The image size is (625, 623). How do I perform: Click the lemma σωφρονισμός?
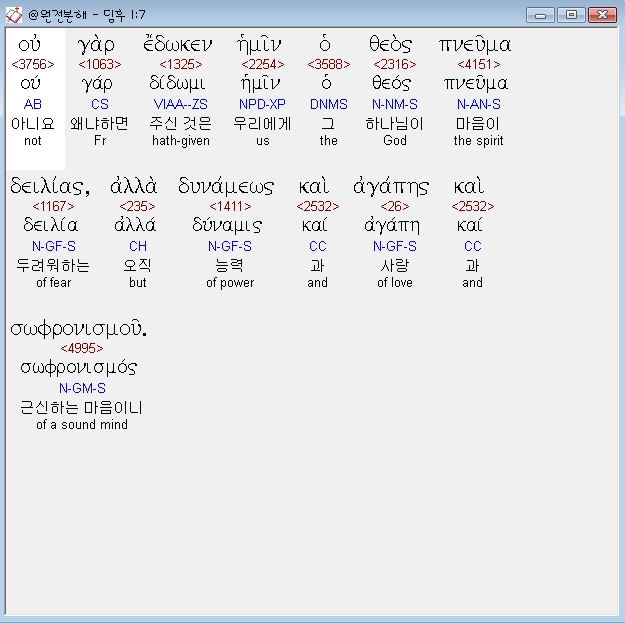point(79,368)
